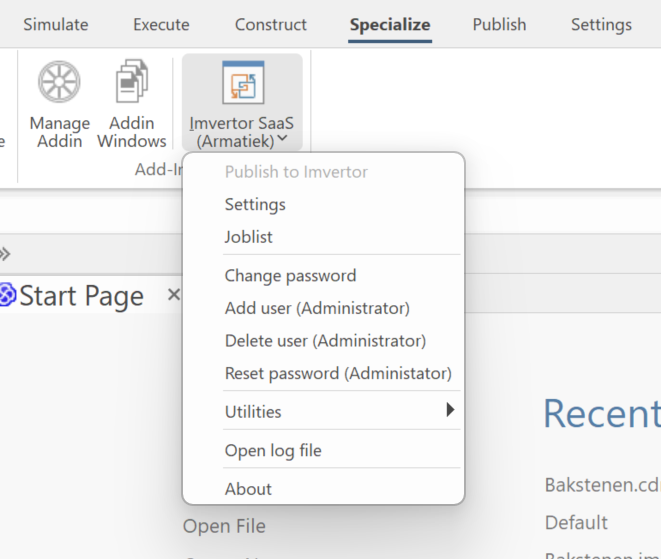Screen dimensions: 661x559
Task: Close the Start Page tab
Action: tap(173, 295)
